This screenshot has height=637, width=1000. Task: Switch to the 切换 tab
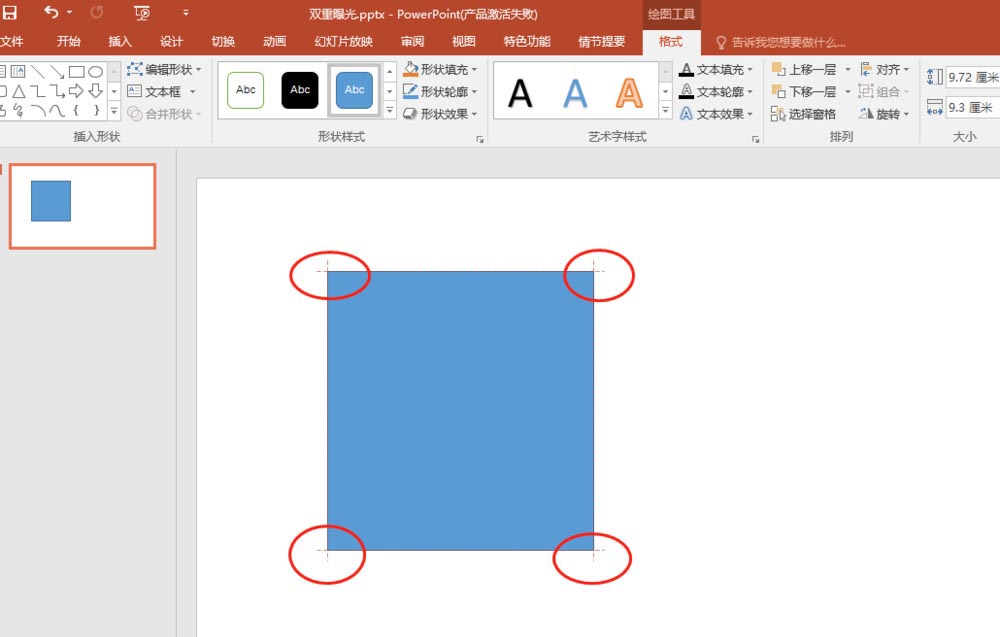(223, 41)
